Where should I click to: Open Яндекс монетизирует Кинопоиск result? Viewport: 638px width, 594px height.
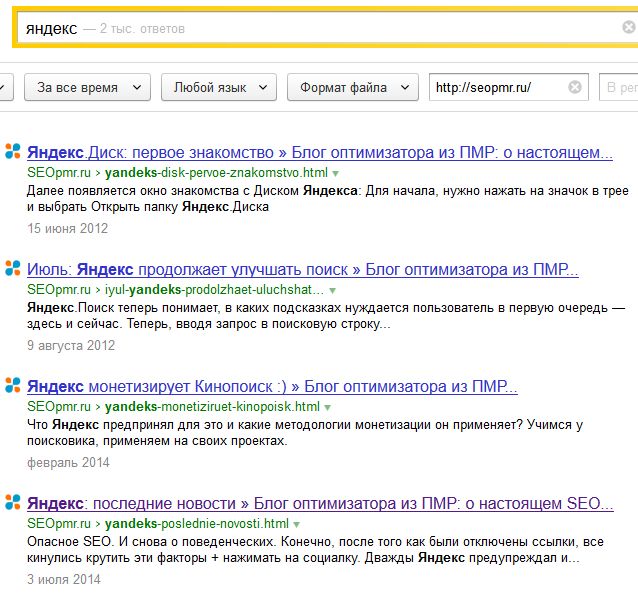point(272,387)
